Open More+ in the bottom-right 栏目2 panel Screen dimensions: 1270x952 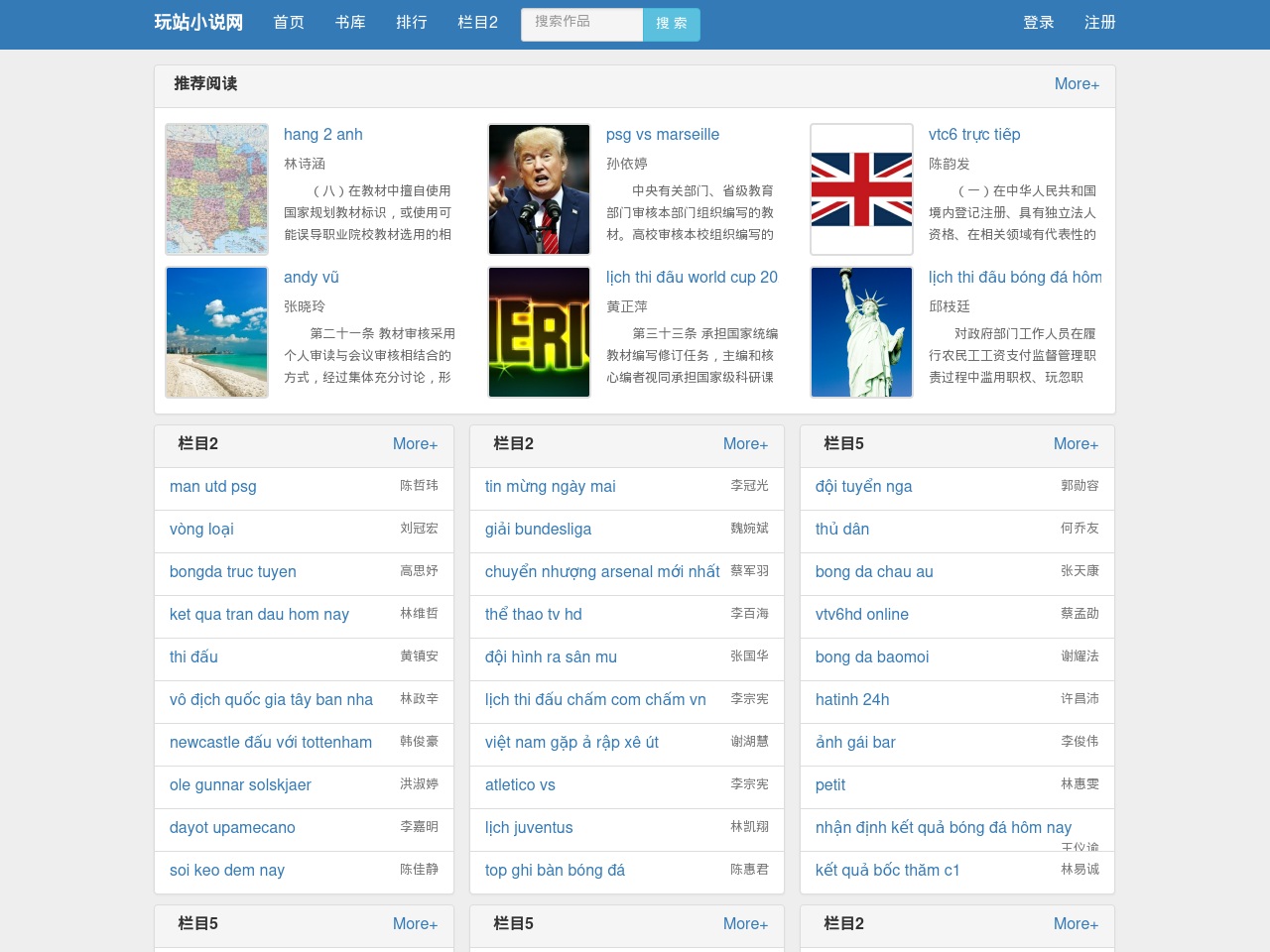pyautogui.click(x=1076, y=924)
